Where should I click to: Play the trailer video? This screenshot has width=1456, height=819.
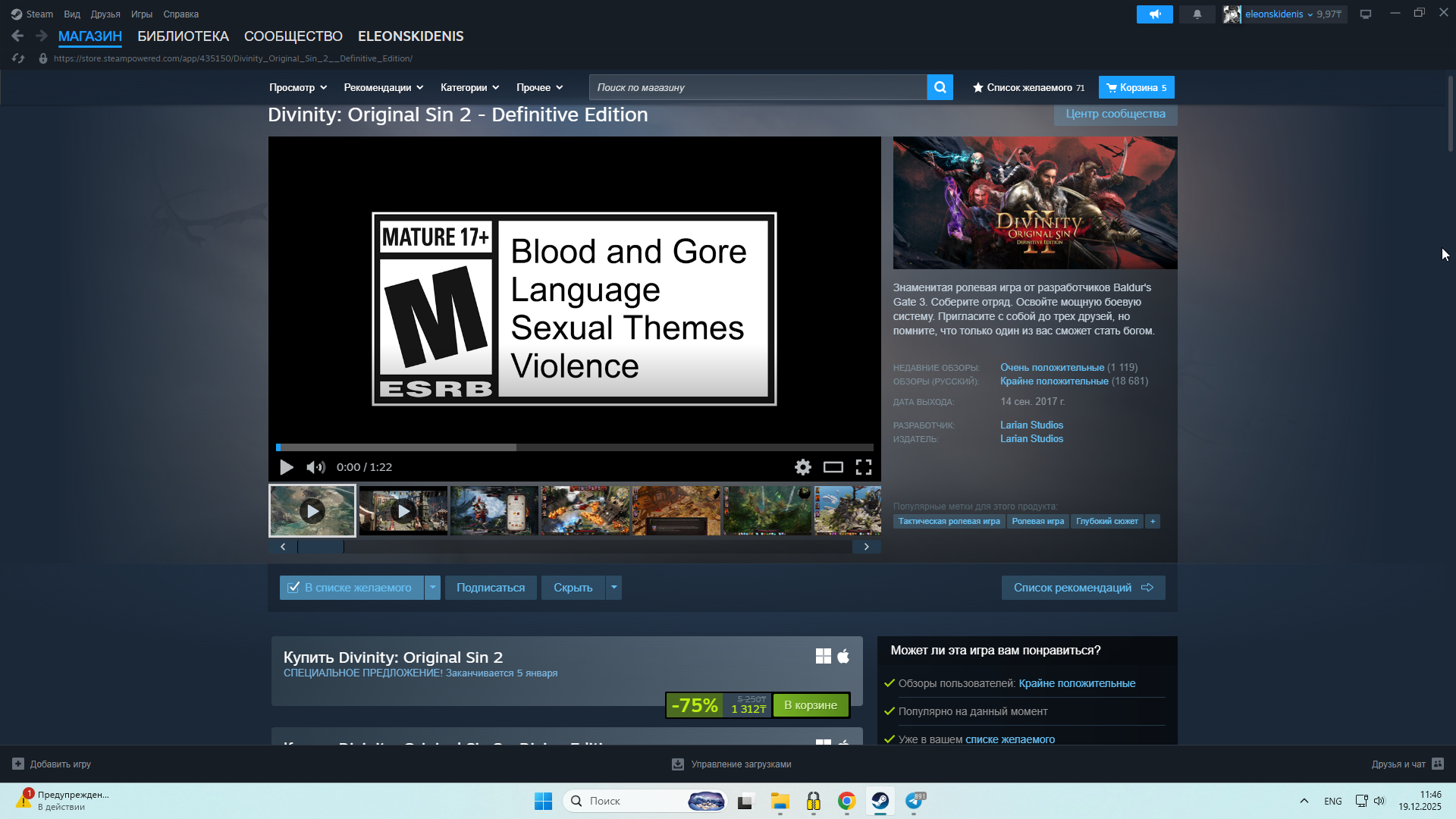[x=286, y=467]
